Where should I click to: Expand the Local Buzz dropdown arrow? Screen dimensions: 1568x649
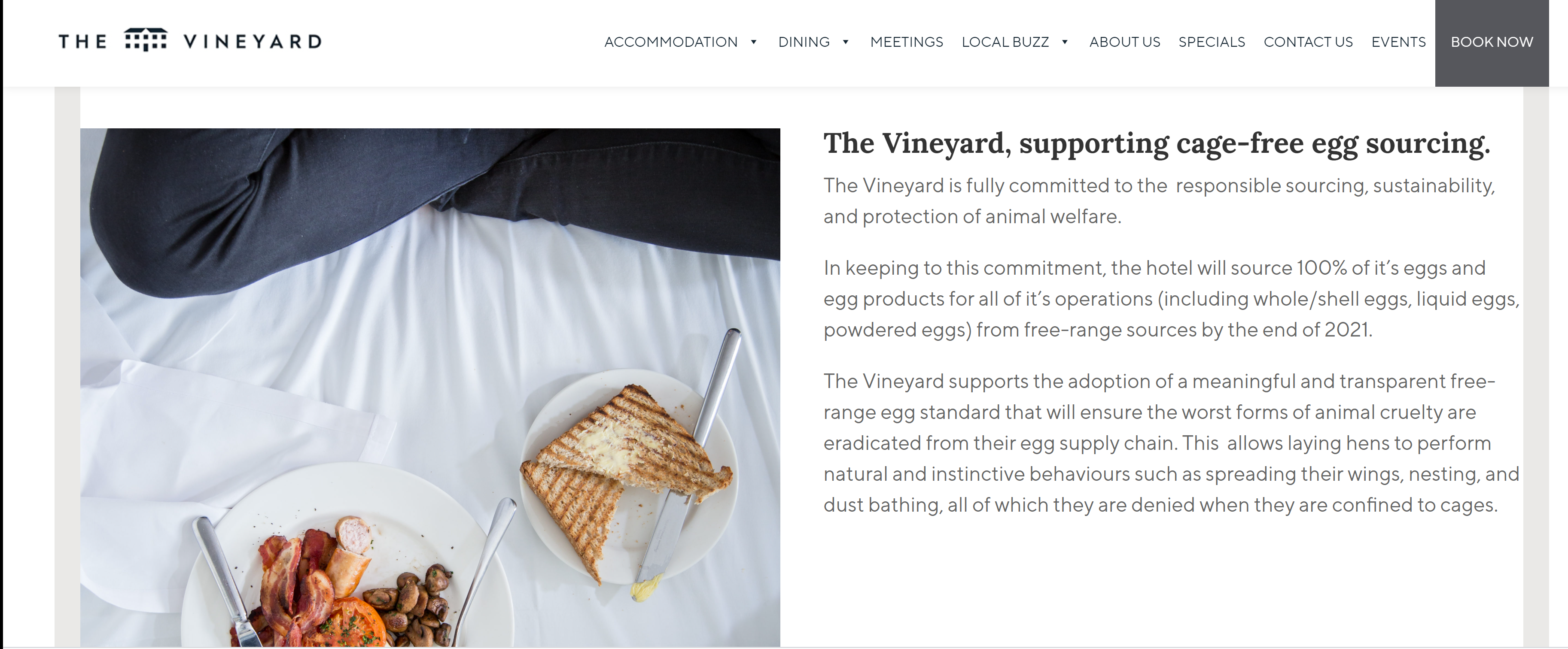(x=1065, y=42)
